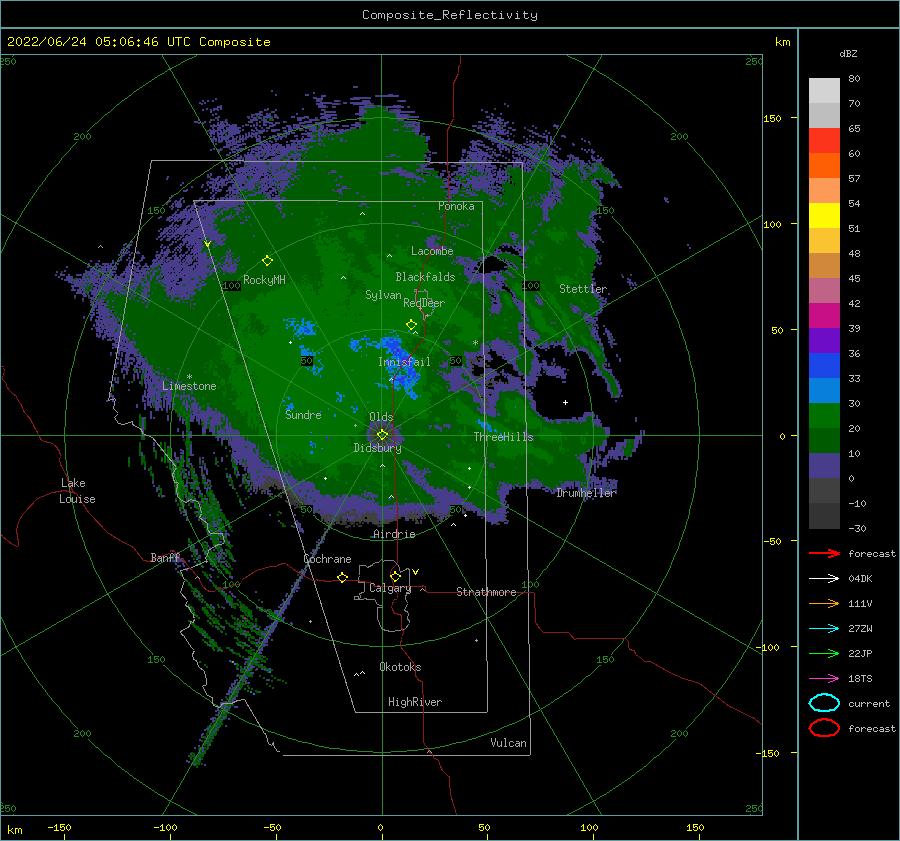Click the -150 tick on bottom axis
Screen dimensions: 900x841
pos(59,827)
